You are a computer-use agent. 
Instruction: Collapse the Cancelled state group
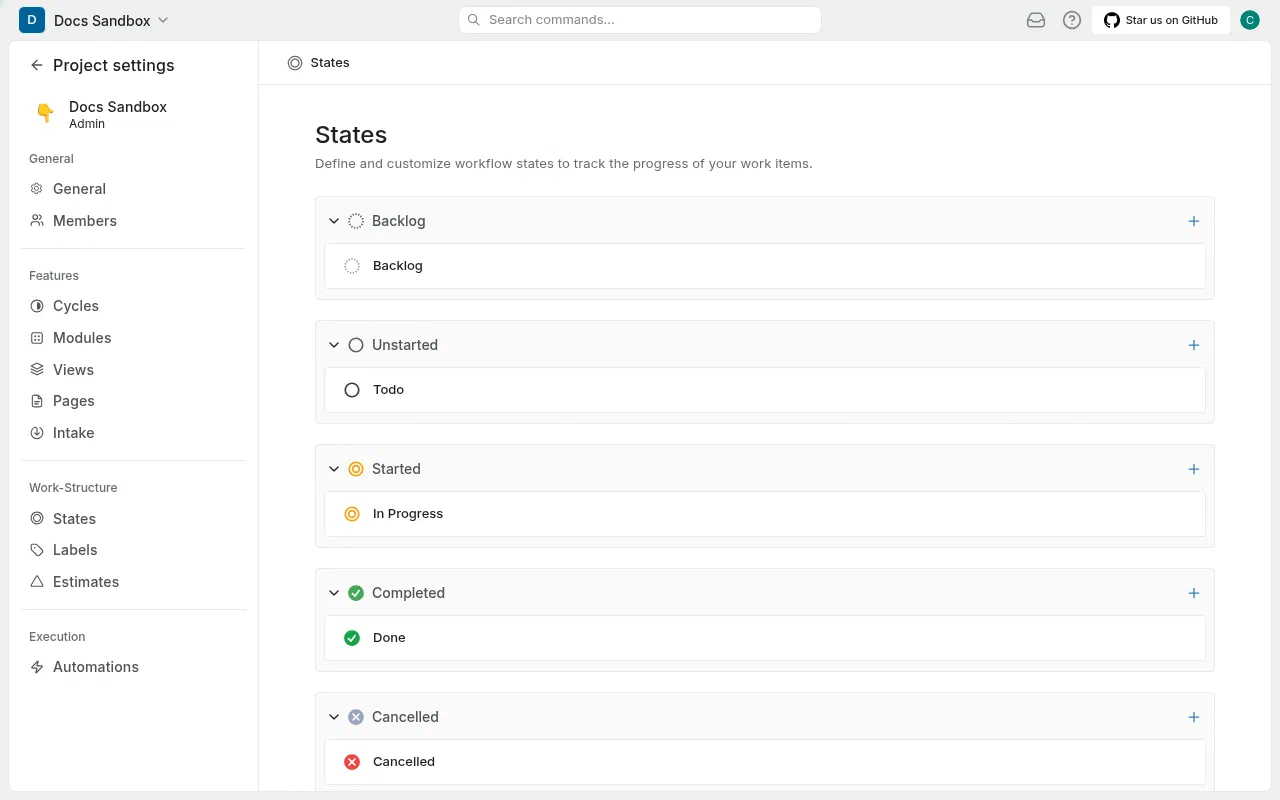pyautogui.click(x=334, y=717)
